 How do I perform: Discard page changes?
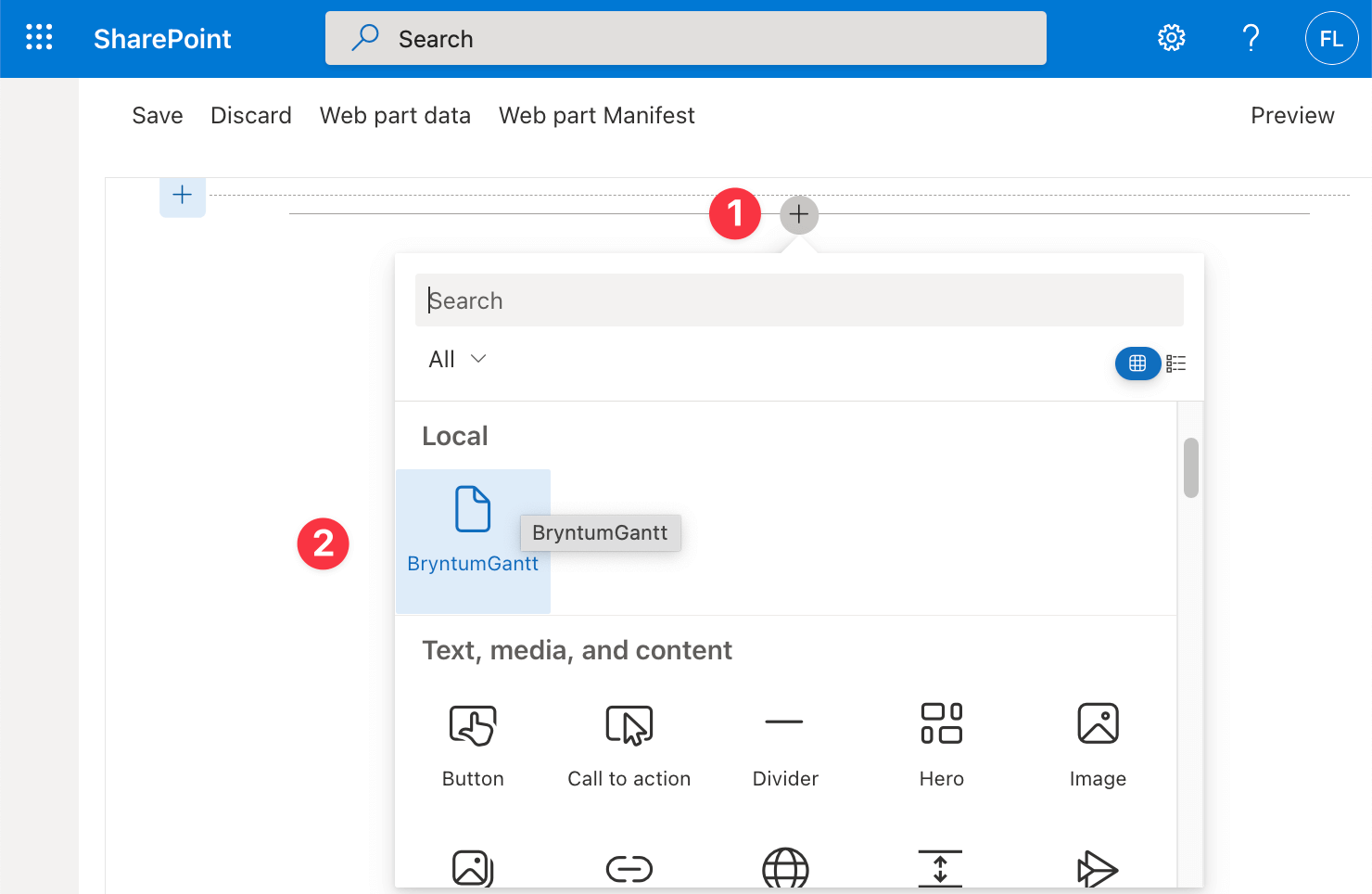click(251, 115)
